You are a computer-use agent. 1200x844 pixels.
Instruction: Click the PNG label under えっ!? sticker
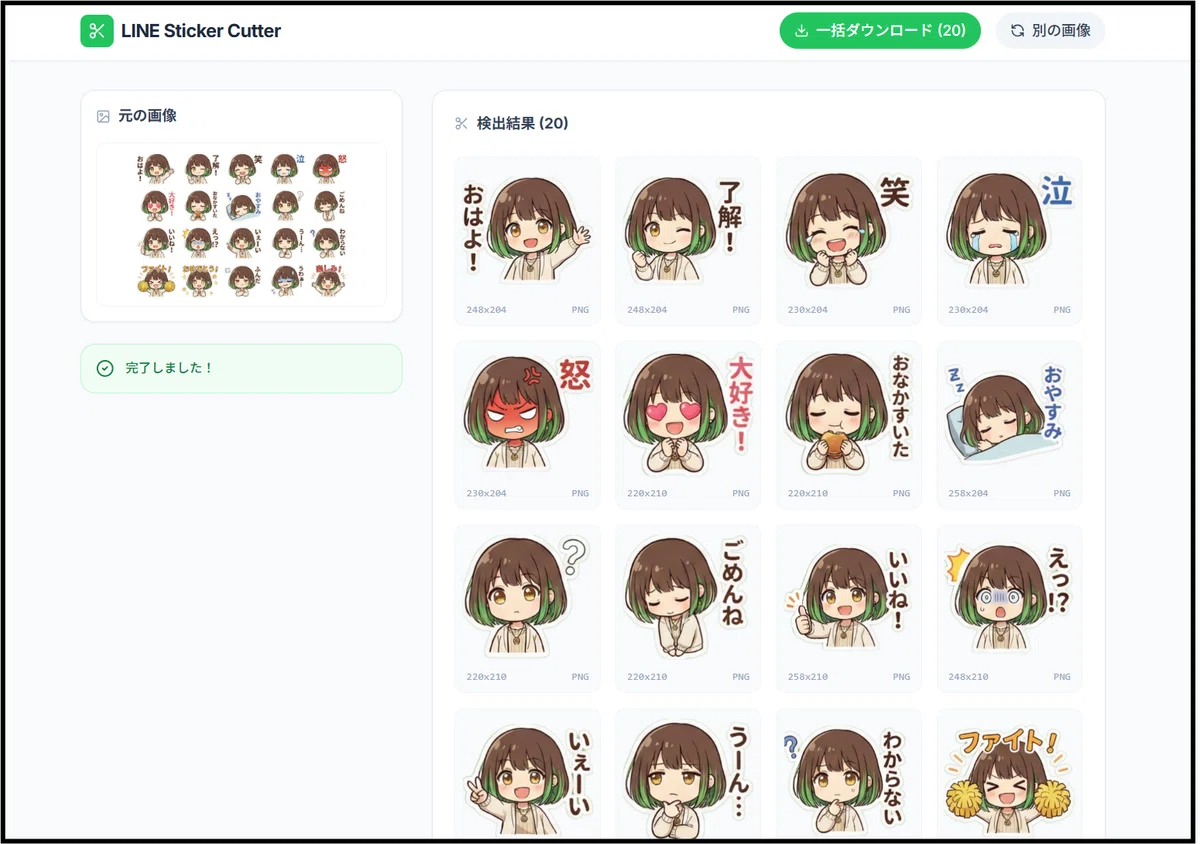pyautogui.click(x=1061, y=678)
